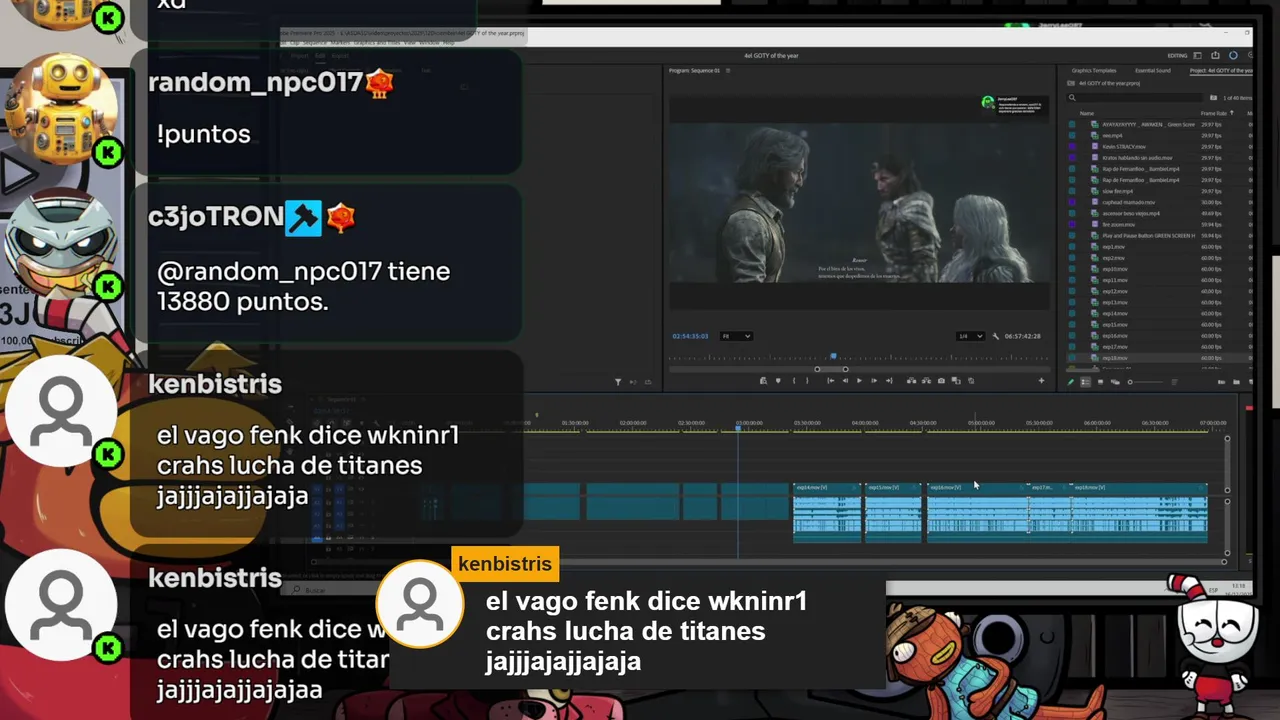Step forward one frame

pos(874,380)
